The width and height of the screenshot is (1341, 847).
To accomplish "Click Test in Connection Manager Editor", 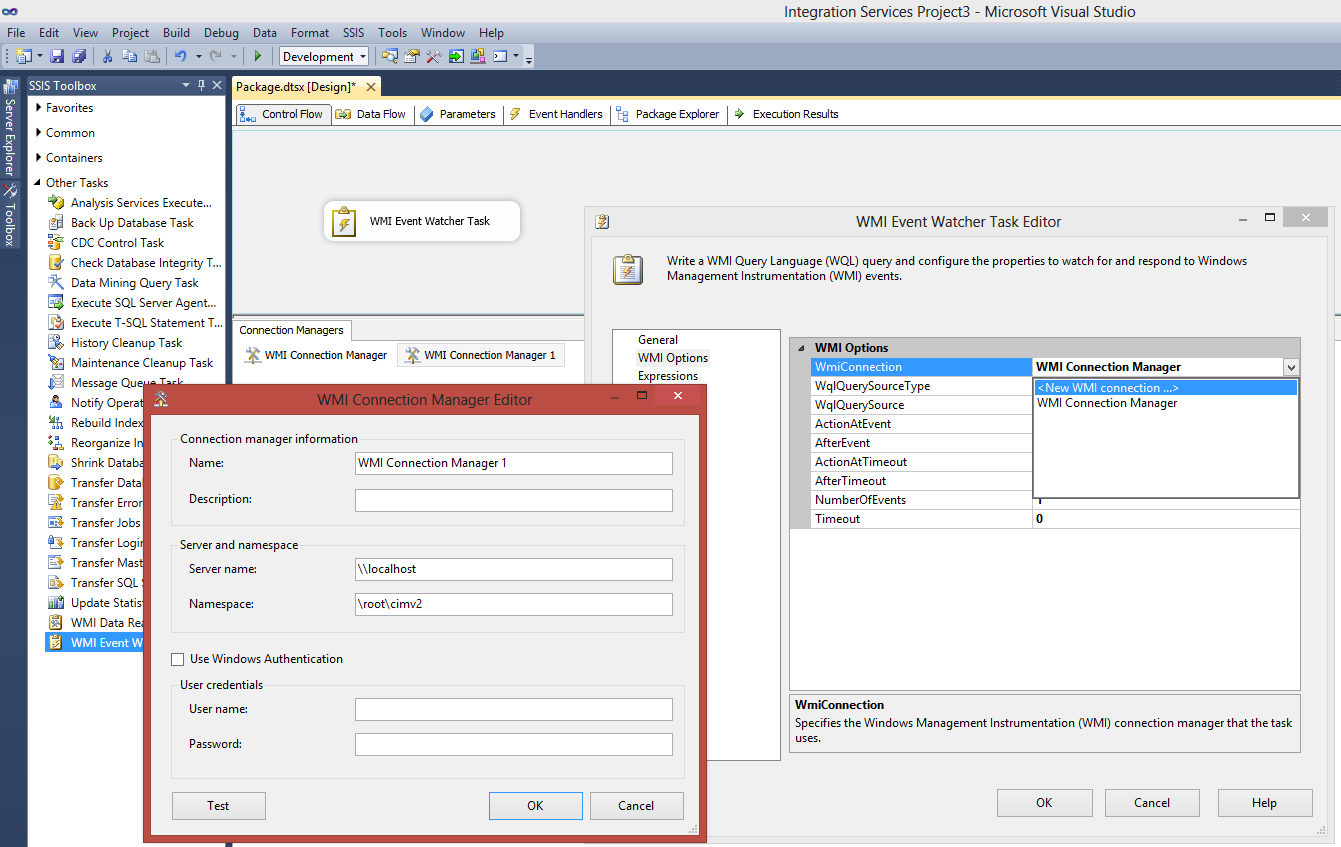I will (x=218, y=806).
